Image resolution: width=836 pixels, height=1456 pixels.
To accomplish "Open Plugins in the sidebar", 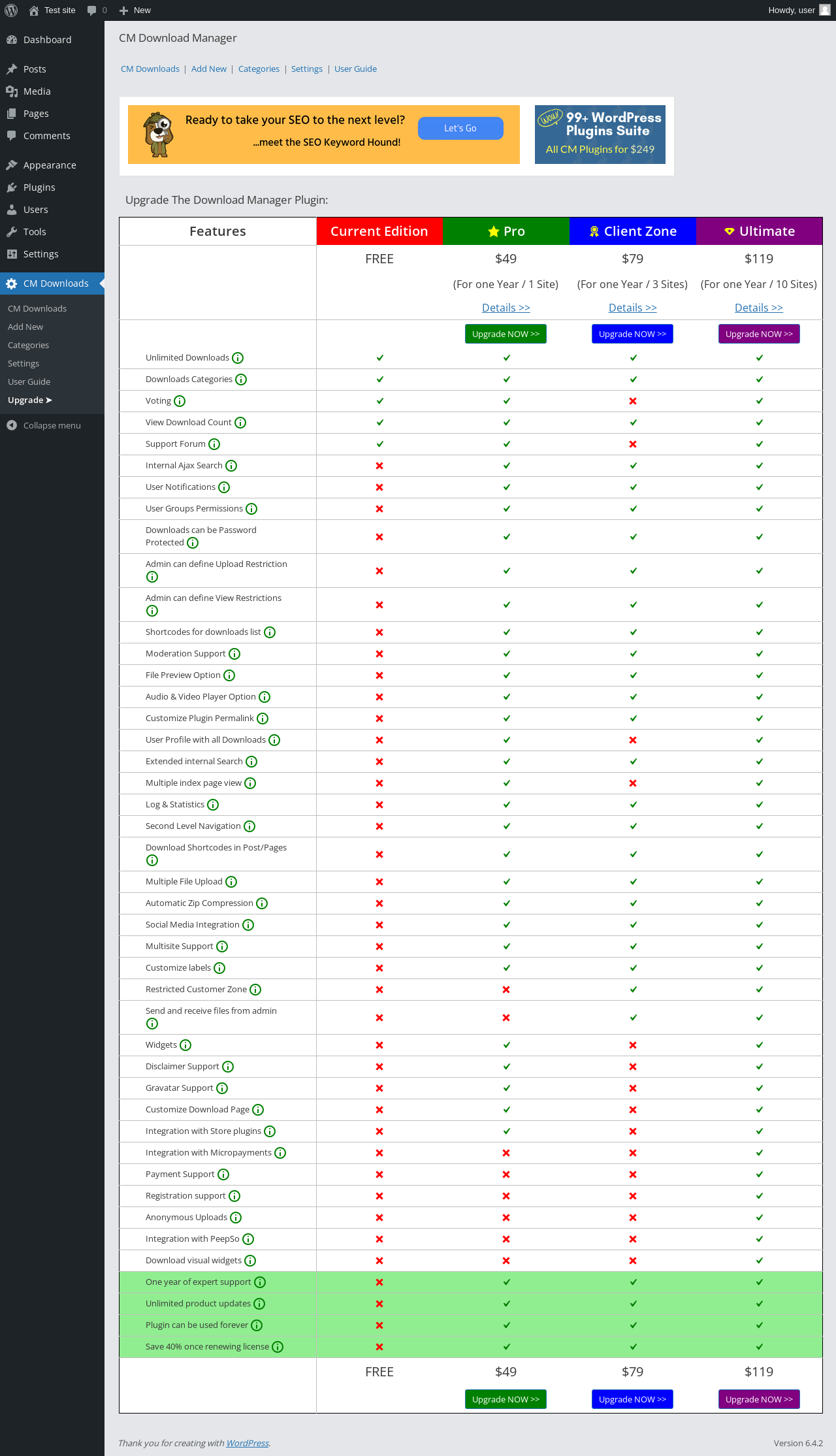I will click(x=52, y=187).
